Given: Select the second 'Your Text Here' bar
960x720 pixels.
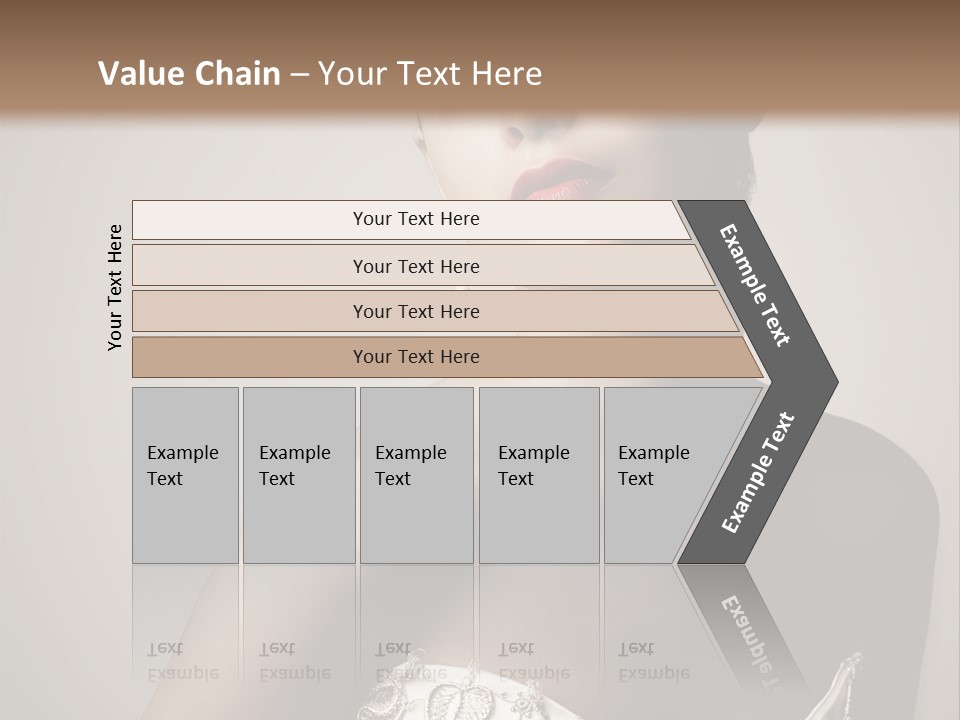Looking at the screenshot, I should point(422,265).
